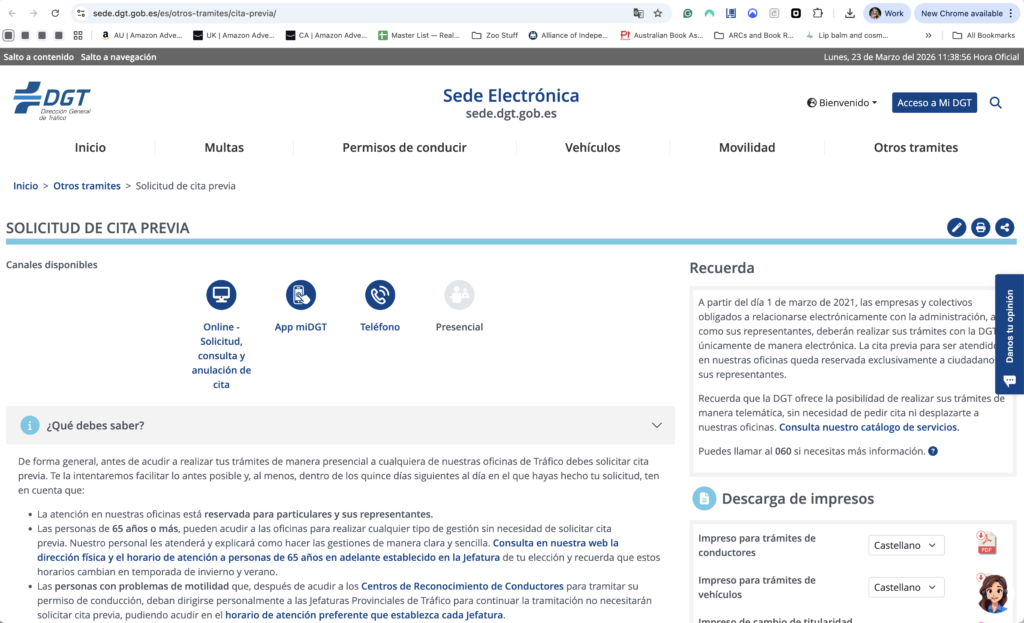Screen dimensions: 1024x623
Task: Go to Permisos de conducir menu
Action: [404, 147]
